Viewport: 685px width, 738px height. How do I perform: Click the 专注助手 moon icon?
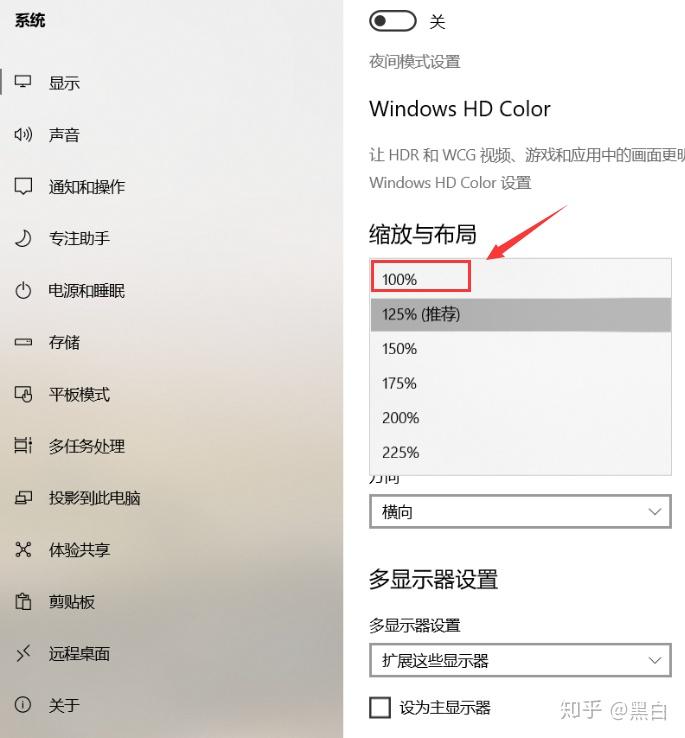(23, 238)
